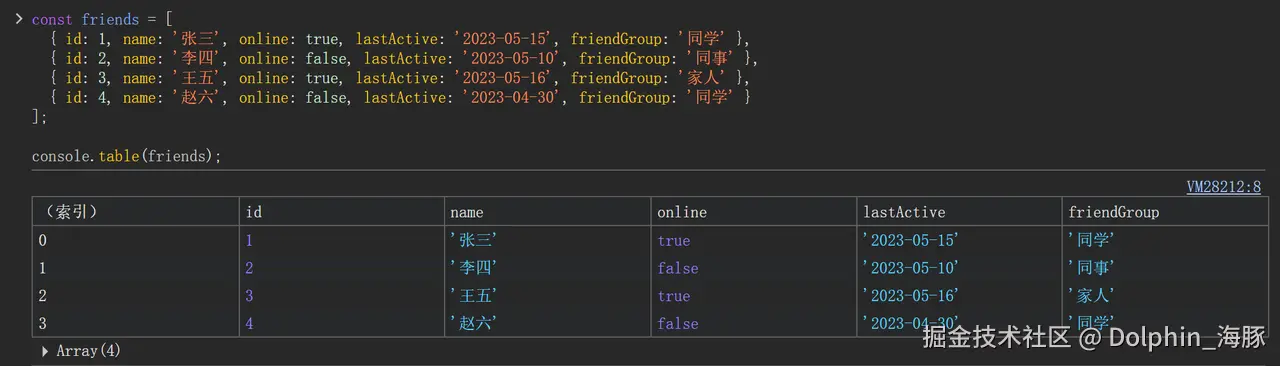The image size is (1280, 366).
Task: Sort table by the lastActive column header
Action: (959, 212)
